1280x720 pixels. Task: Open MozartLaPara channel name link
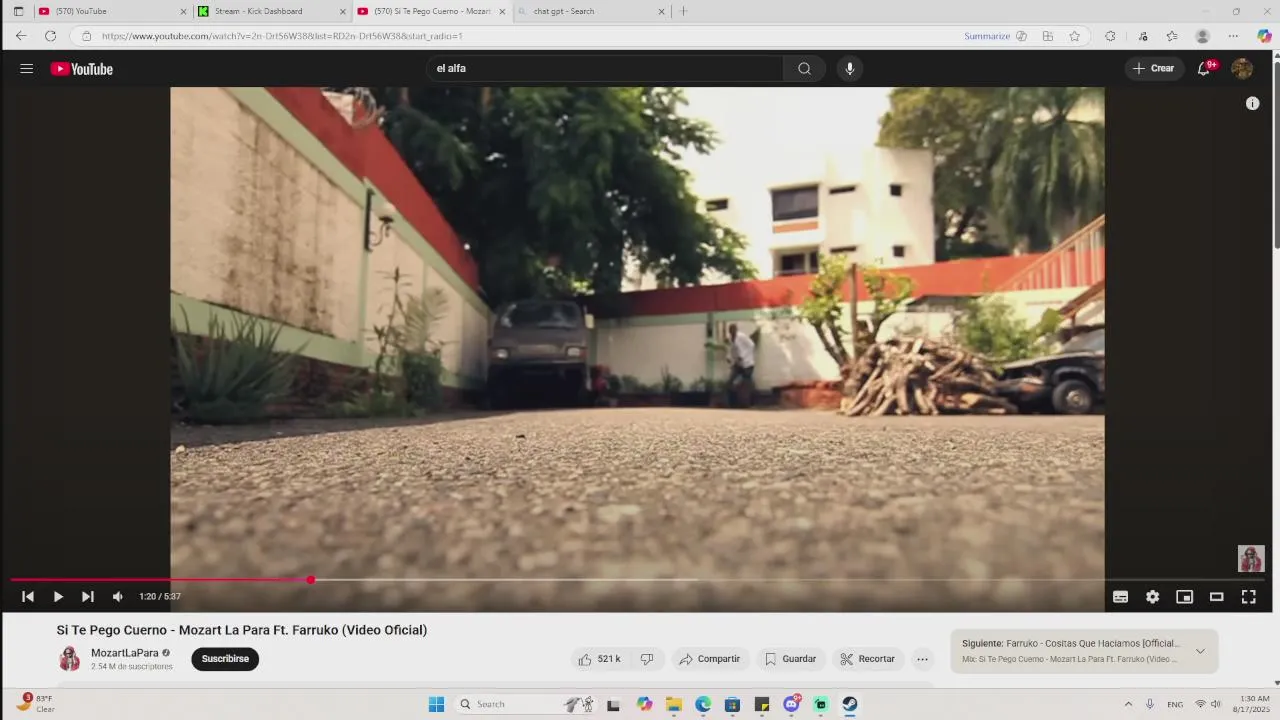(125, 653)
